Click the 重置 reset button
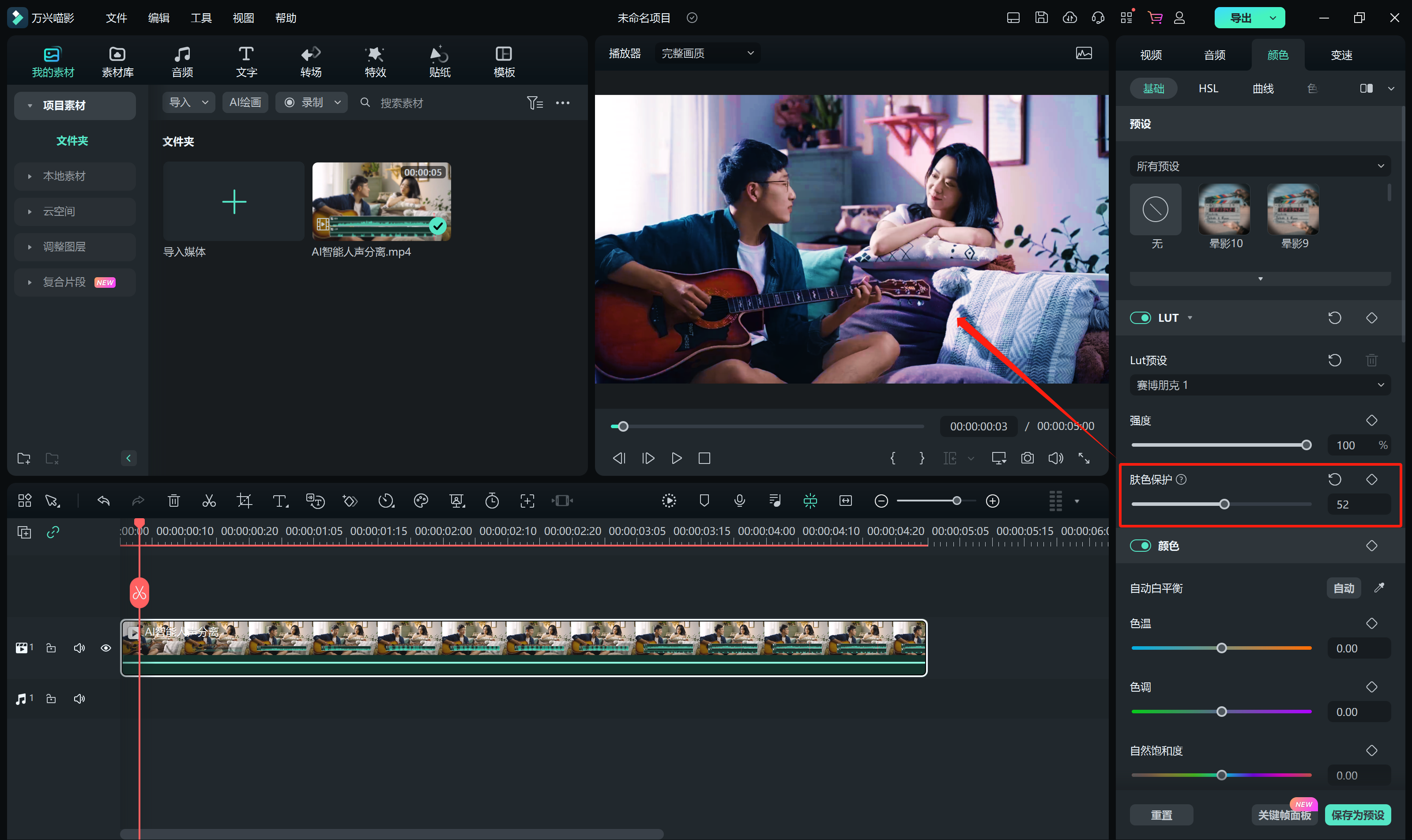This screenshot has width=1412, height=840. (1161, 815)
